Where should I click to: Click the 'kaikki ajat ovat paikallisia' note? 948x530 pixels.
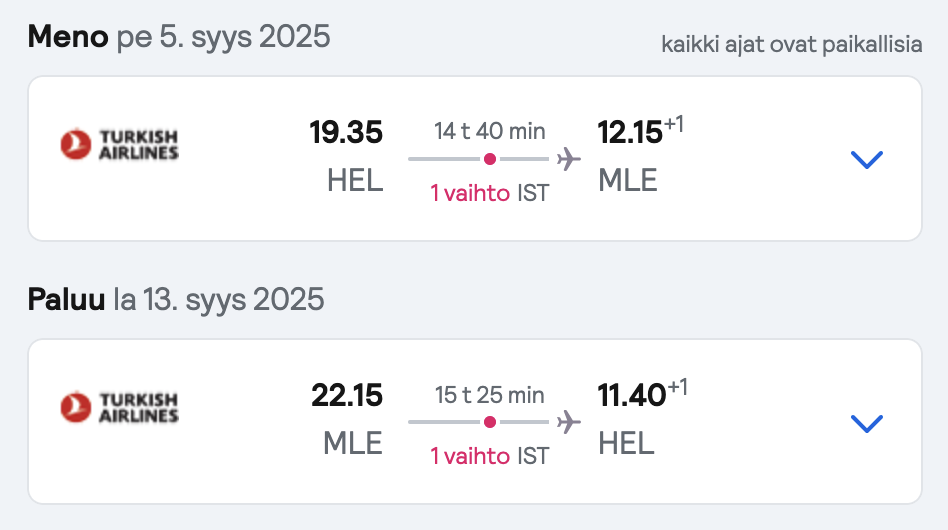[x=792, y=44]
